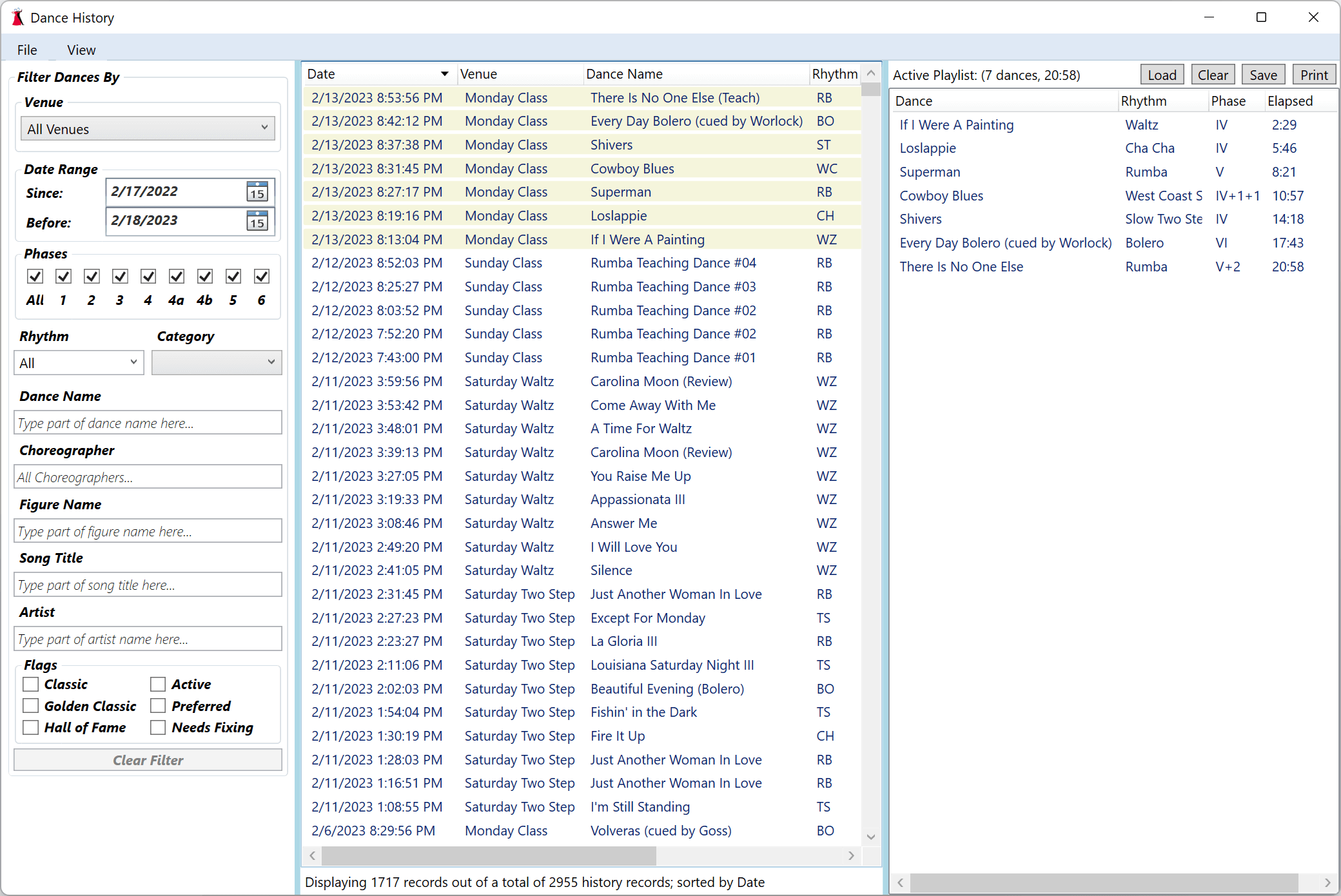Select Louisiana Saturday Night III row
The image size is (1341, 896).
[x=582, y=665]
